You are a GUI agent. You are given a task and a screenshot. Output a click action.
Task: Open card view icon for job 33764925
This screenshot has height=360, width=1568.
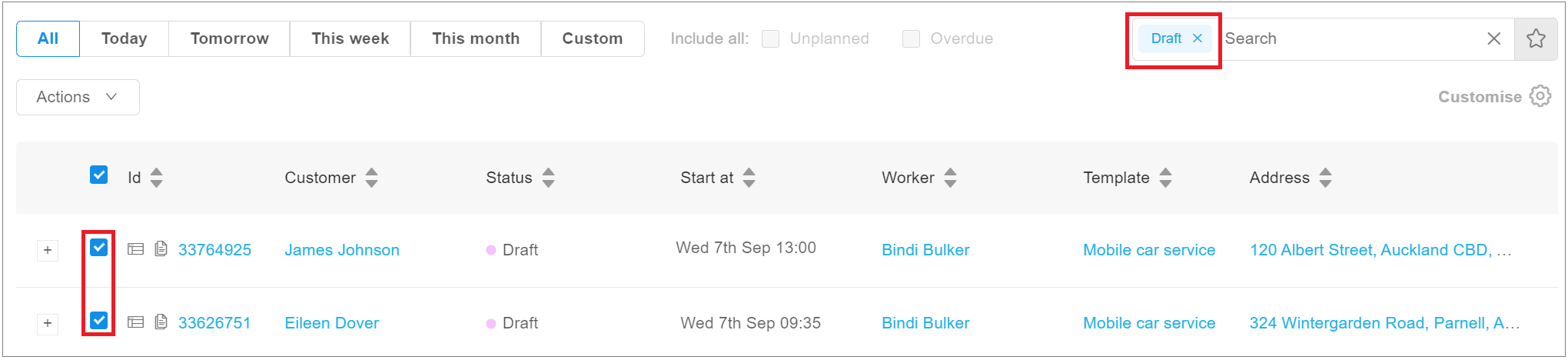[136, 249]
